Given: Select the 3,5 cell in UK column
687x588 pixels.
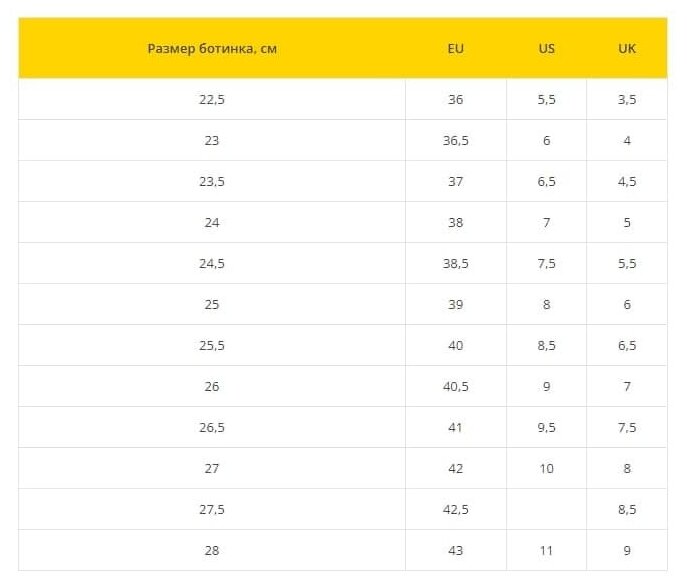Looking at the screenshot, I should click(x=627, y=99).
